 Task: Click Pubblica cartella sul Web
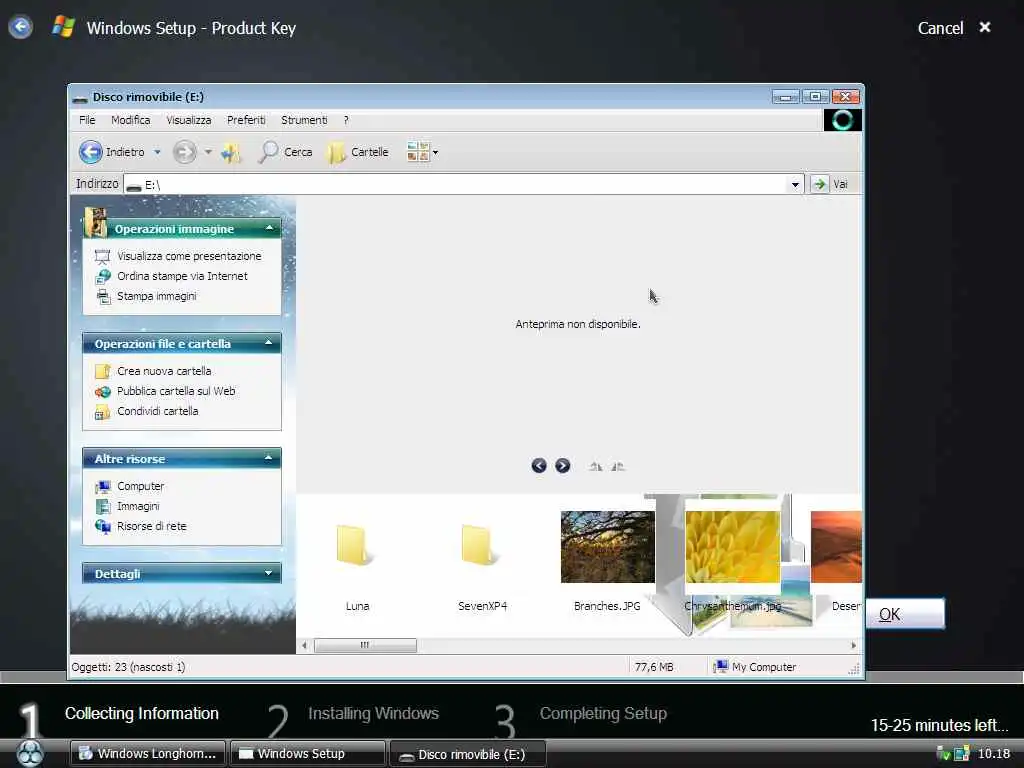[176, 391]
